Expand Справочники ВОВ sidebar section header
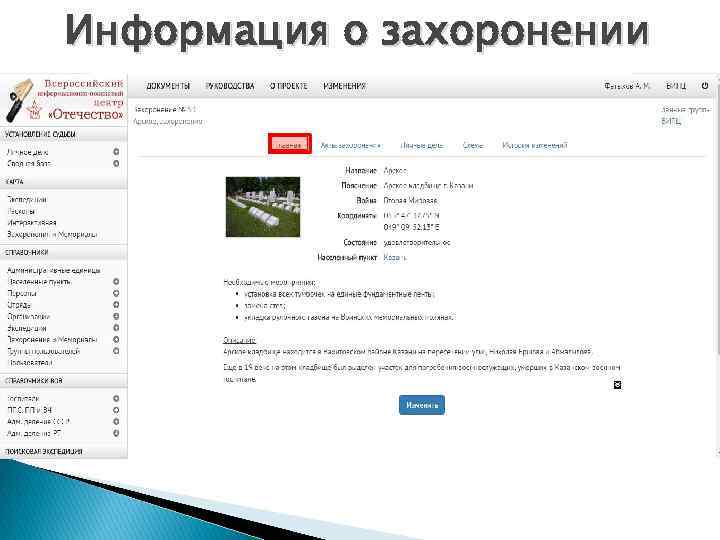The image size is (720, 540). pyautogui.click(x=63, y=381)
